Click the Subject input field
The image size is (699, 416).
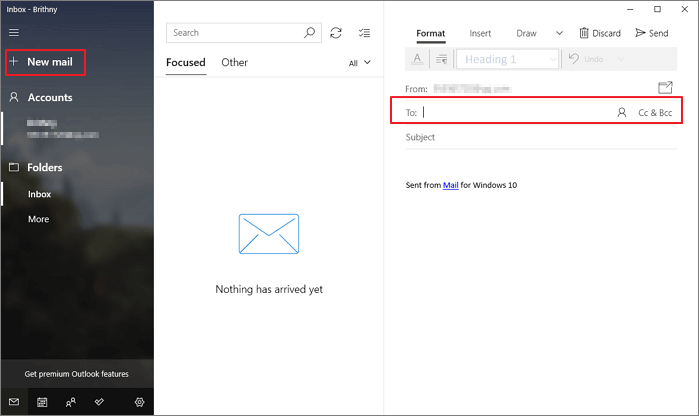(x=530, y=137)
